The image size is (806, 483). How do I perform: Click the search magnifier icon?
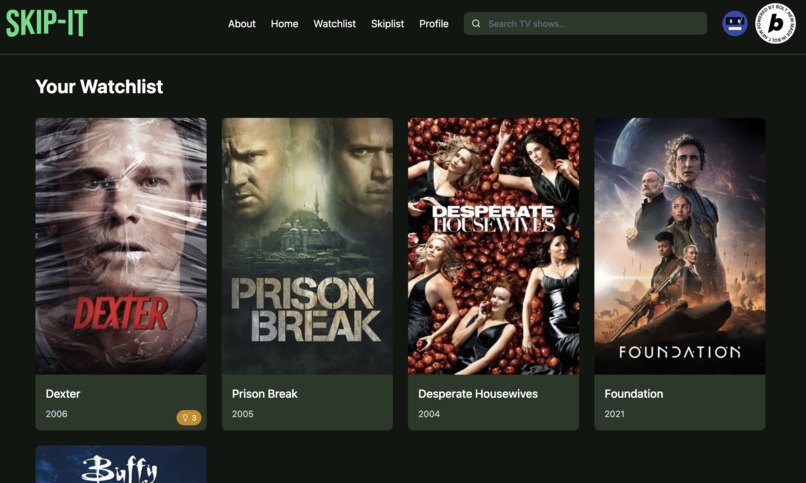[x=476, y=24]
